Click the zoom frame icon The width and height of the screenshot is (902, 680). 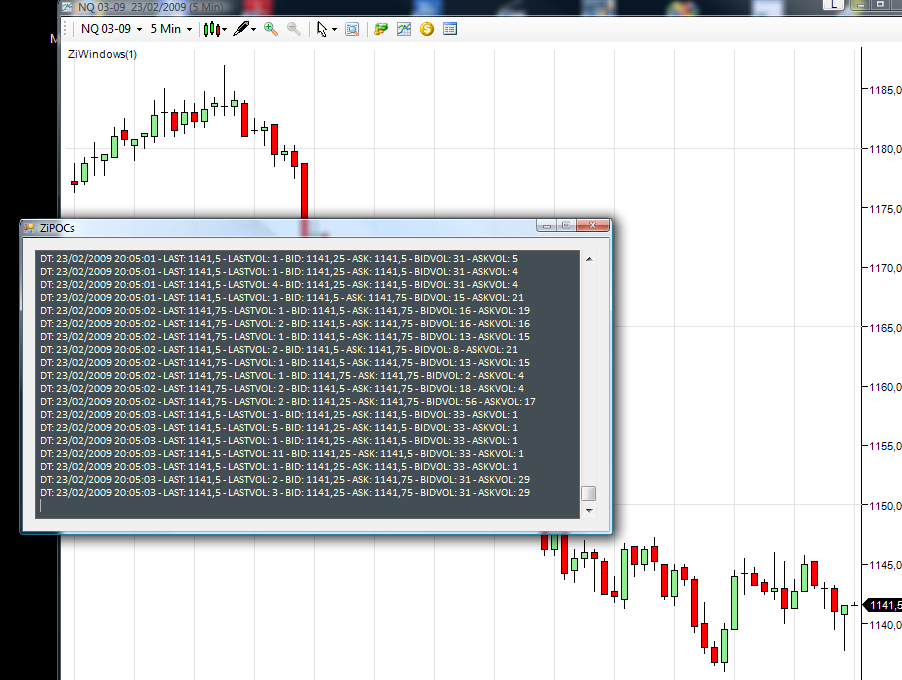(x=352, y=29)
